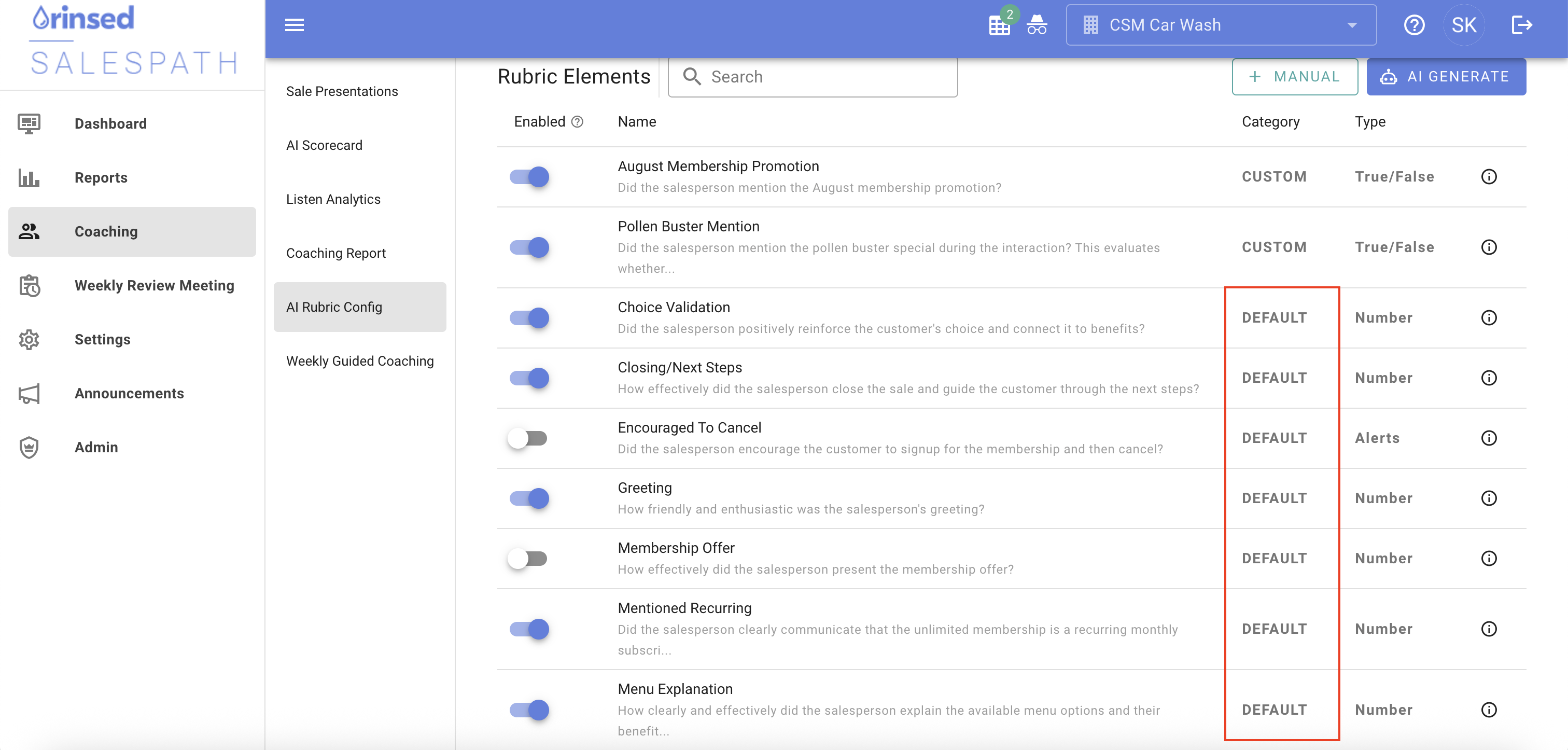The height and width of the screenshot is (750, 1568).
Task: Open Listen Analytics submenu item
Action: [360, 199]
